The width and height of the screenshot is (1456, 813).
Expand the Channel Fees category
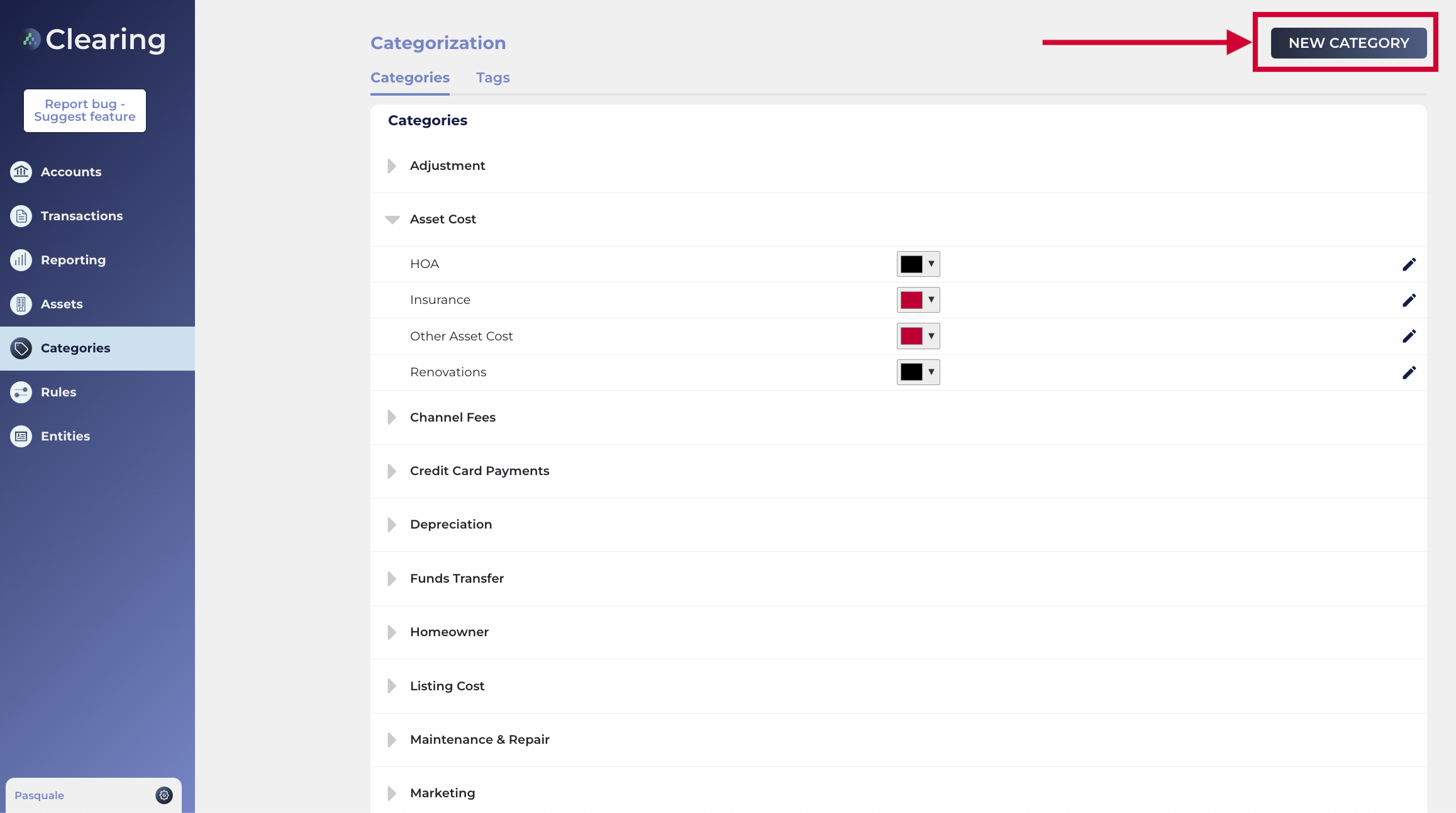[392, 417]
